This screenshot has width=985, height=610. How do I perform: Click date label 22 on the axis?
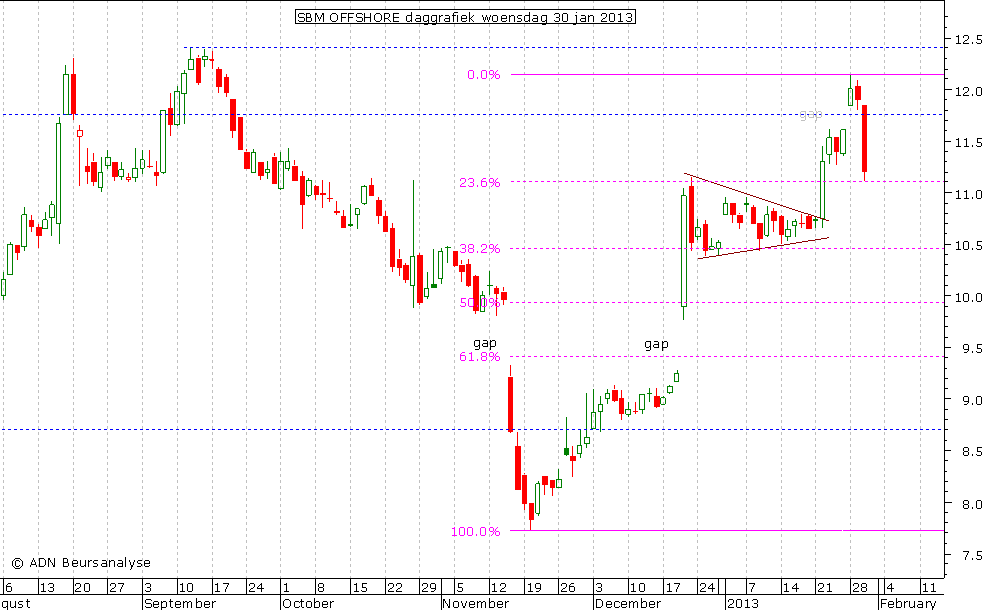(x=395, y=588)
